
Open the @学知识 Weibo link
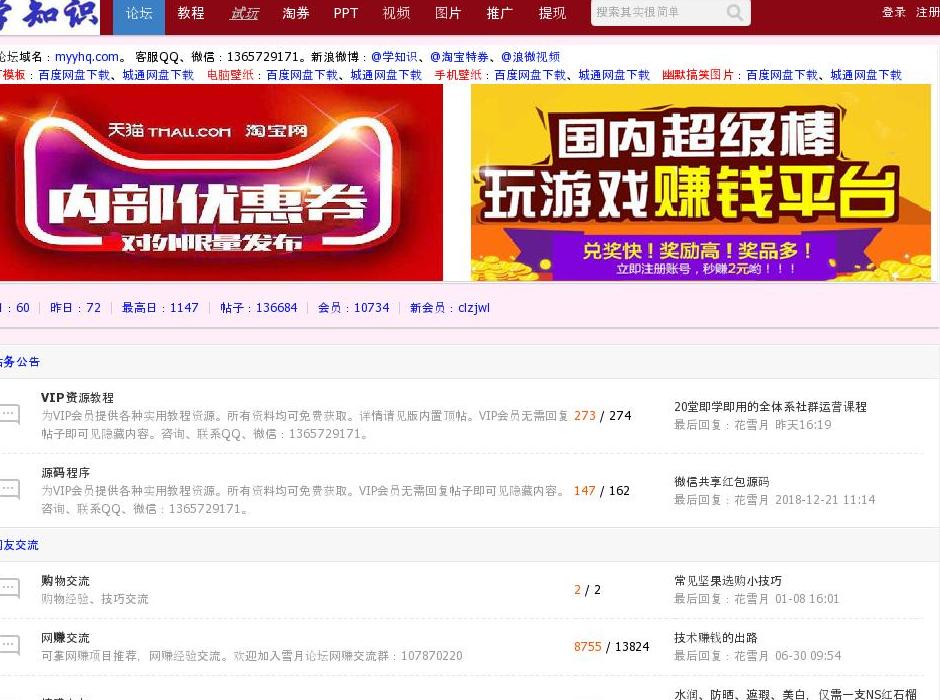pyautogui.click(x=393, y=56)
